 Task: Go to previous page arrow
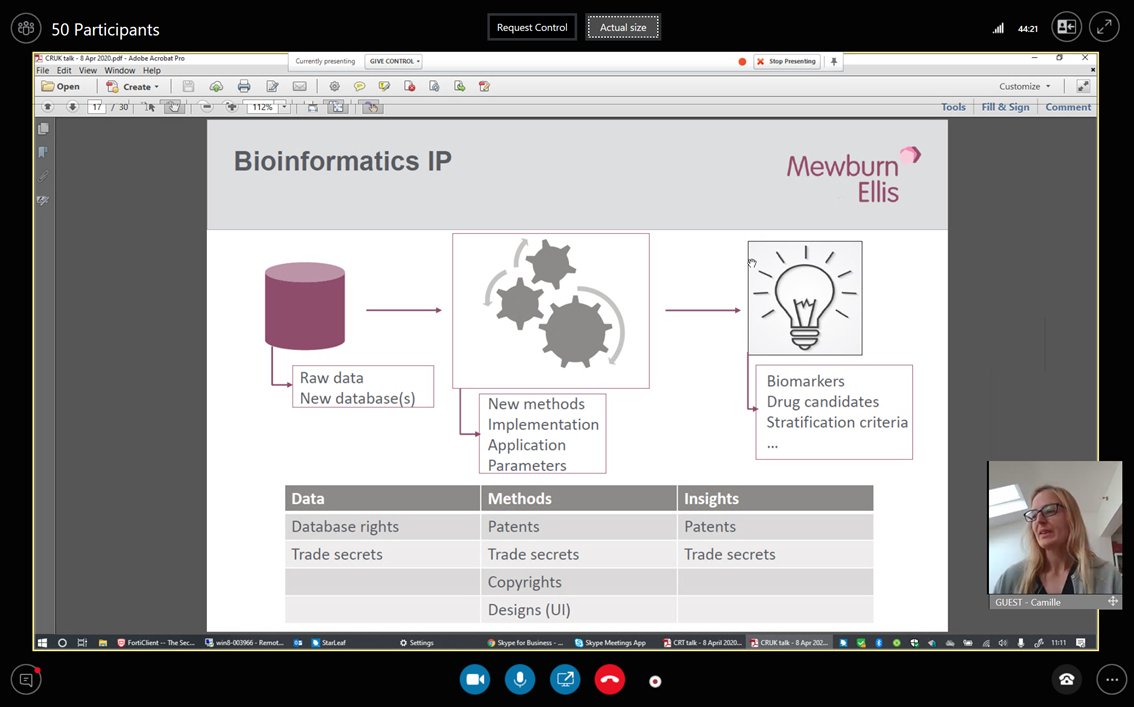pyautogui.click(x=48, y=107)
